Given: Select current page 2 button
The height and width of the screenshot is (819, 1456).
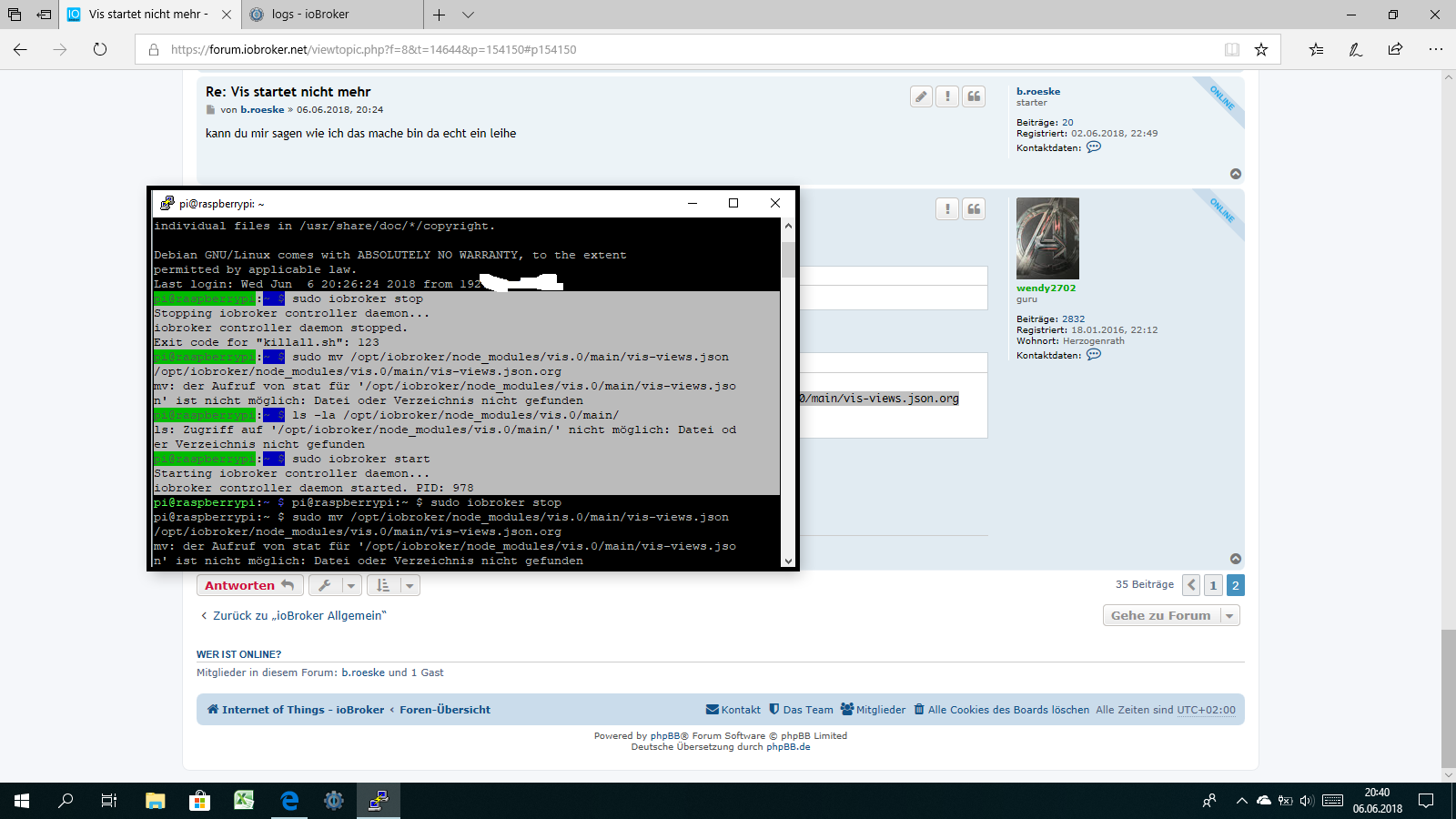Looking at the screenshot, I should tap(1236, 585).
